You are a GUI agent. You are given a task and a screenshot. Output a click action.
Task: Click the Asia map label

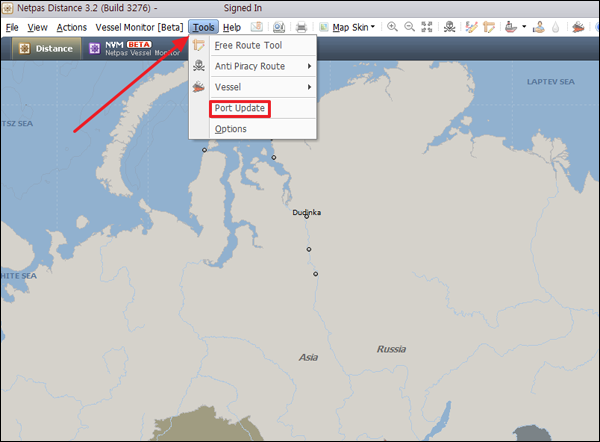point(308,357)
